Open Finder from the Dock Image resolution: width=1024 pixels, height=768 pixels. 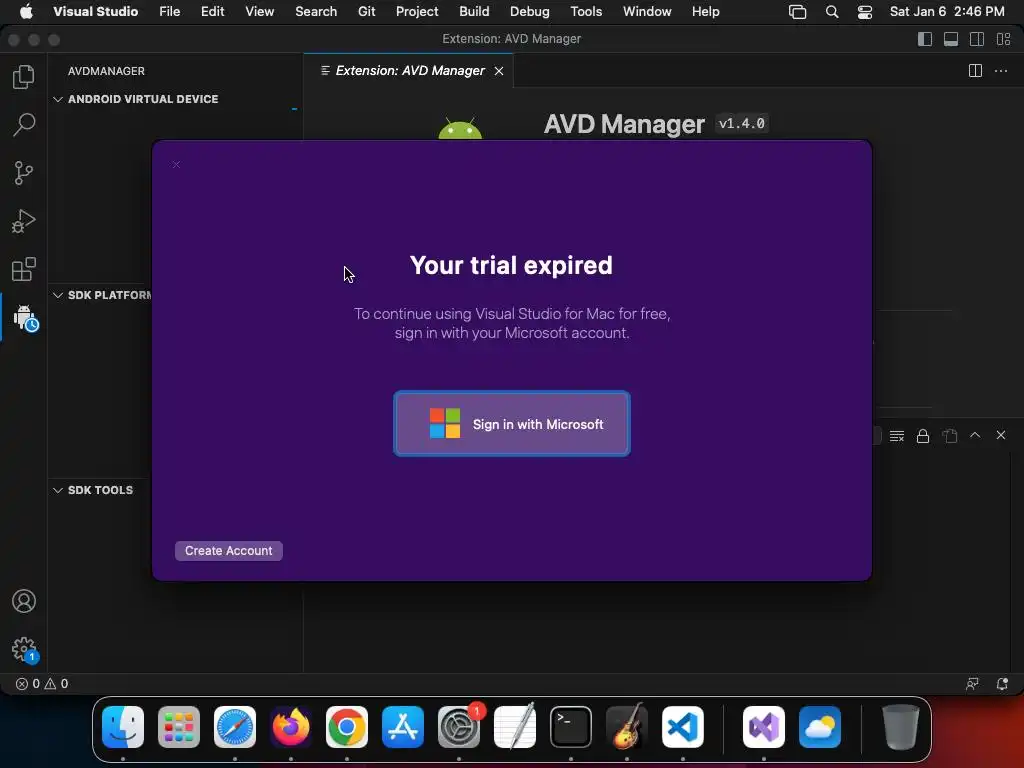click(x=123, y=727)
